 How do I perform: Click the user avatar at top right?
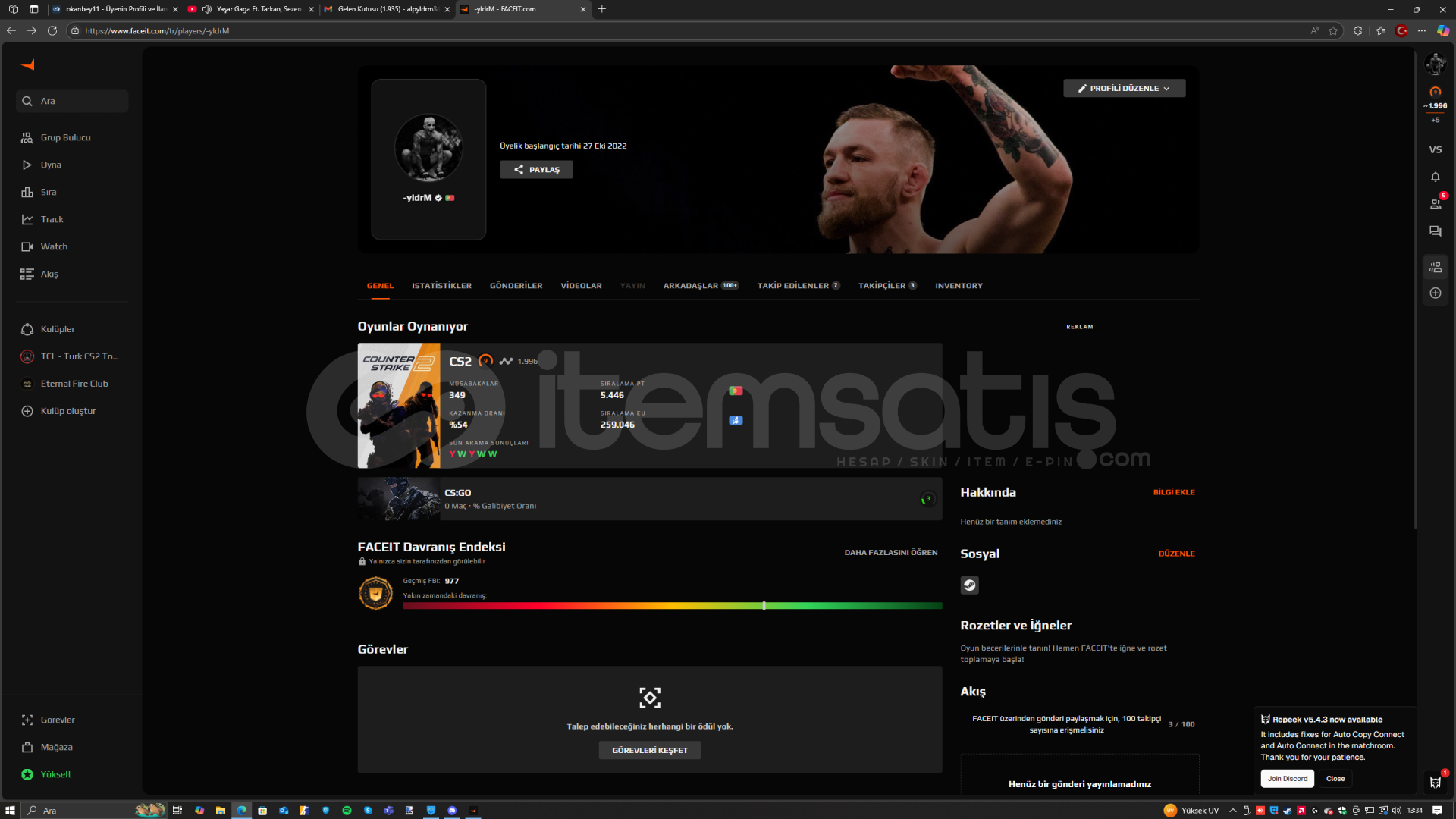tap(1436, 64)
